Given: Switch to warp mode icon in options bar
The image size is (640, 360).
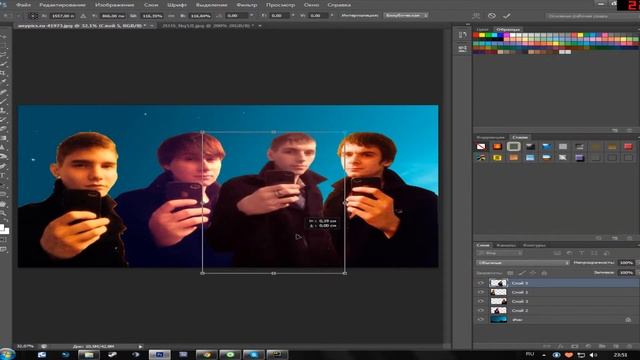Looking at the screenshot, I should click(x=476, y=16).
